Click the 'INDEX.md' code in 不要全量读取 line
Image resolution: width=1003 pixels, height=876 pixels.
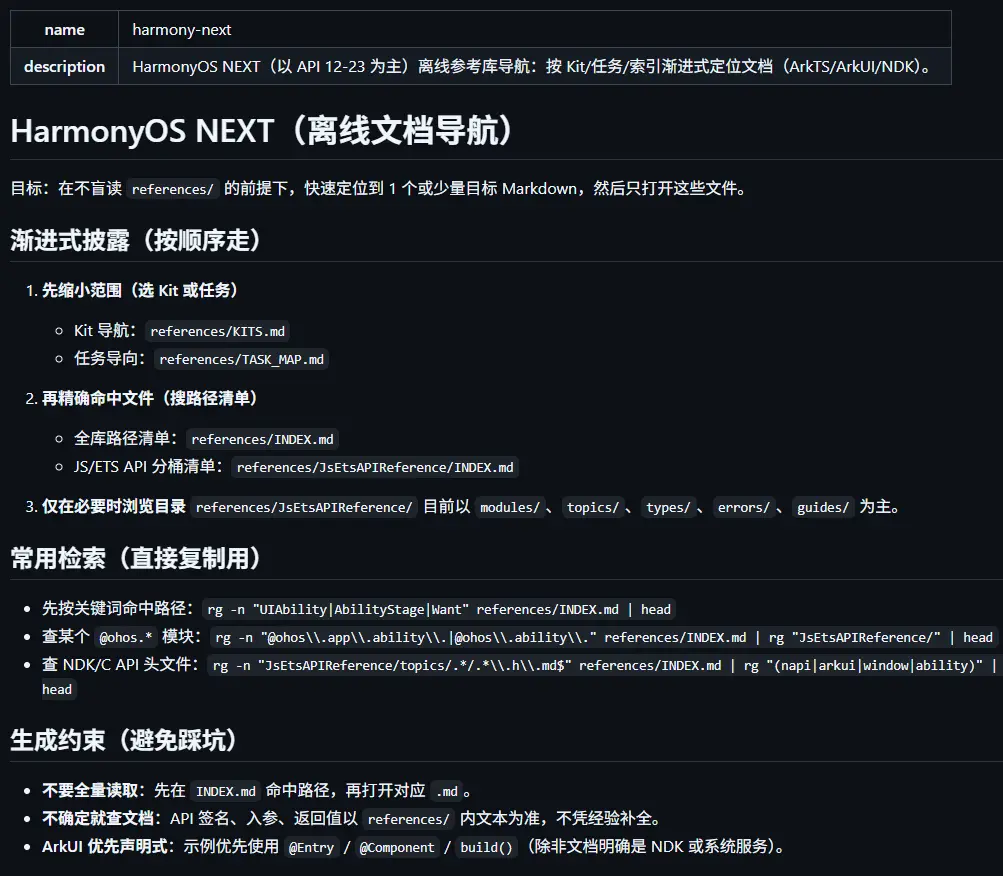[x=226, y=792]
